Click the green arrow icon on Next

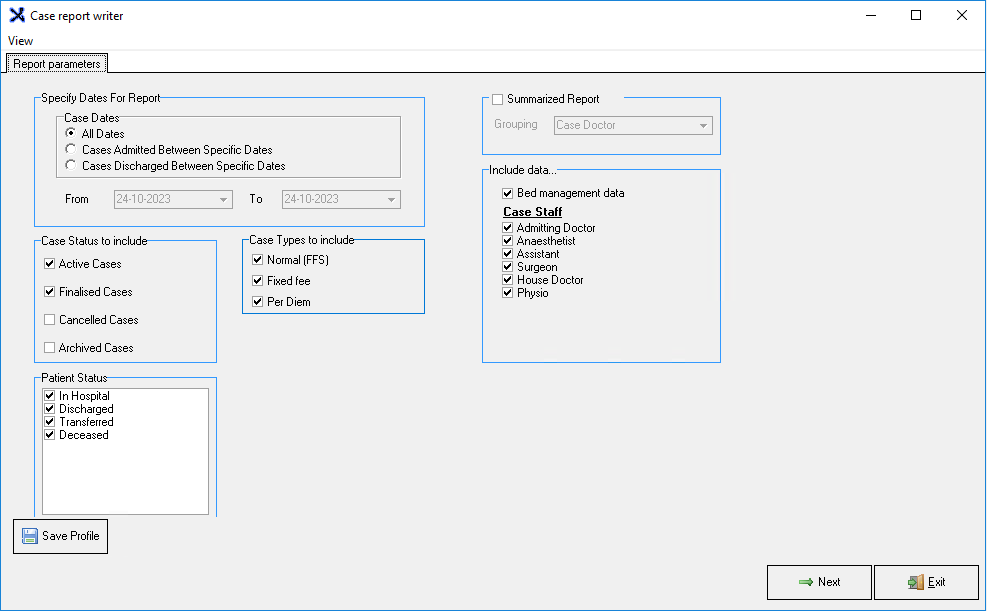point(805,582)
